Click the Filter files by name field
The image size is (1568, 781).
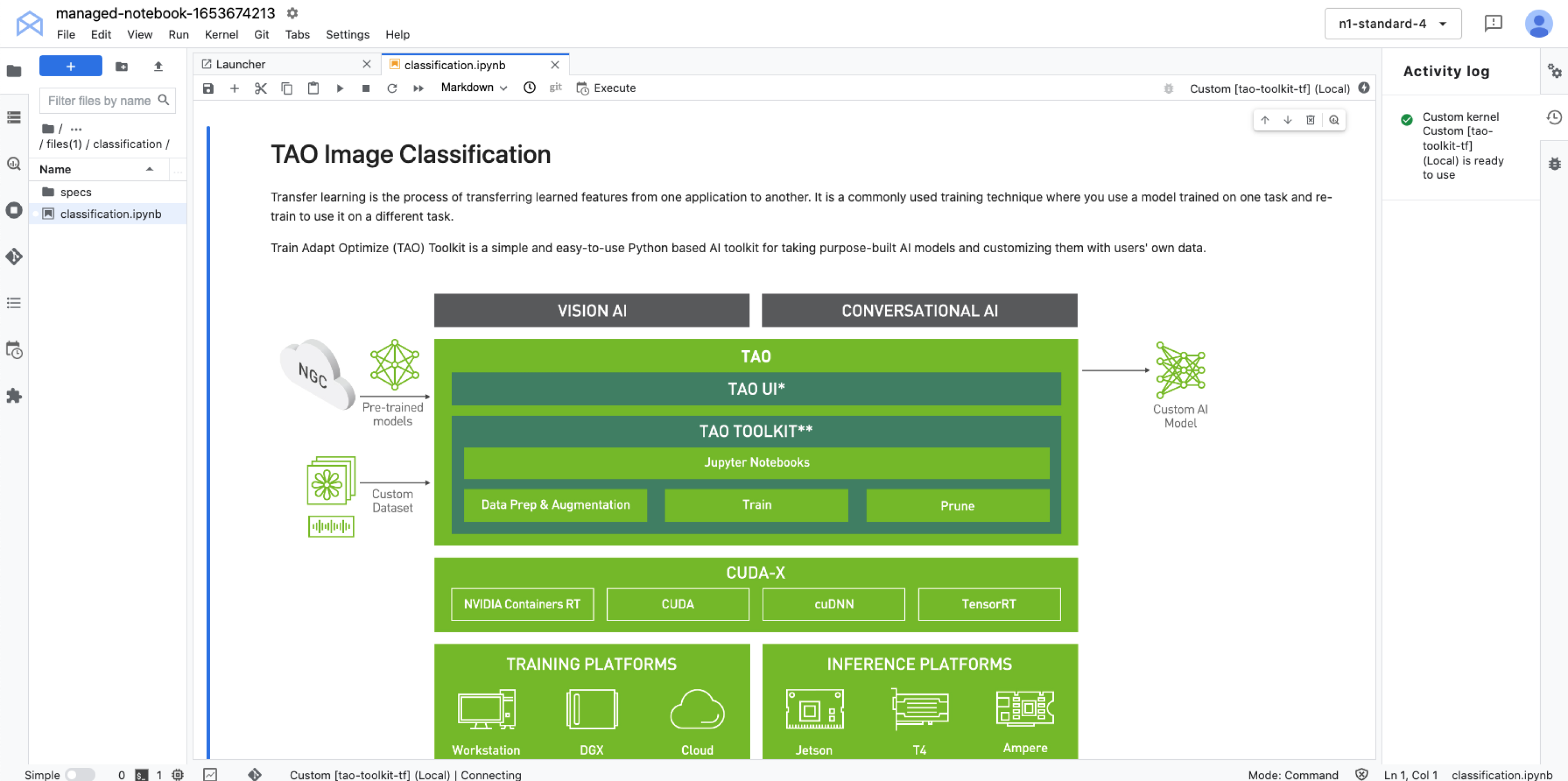point(100,100)
